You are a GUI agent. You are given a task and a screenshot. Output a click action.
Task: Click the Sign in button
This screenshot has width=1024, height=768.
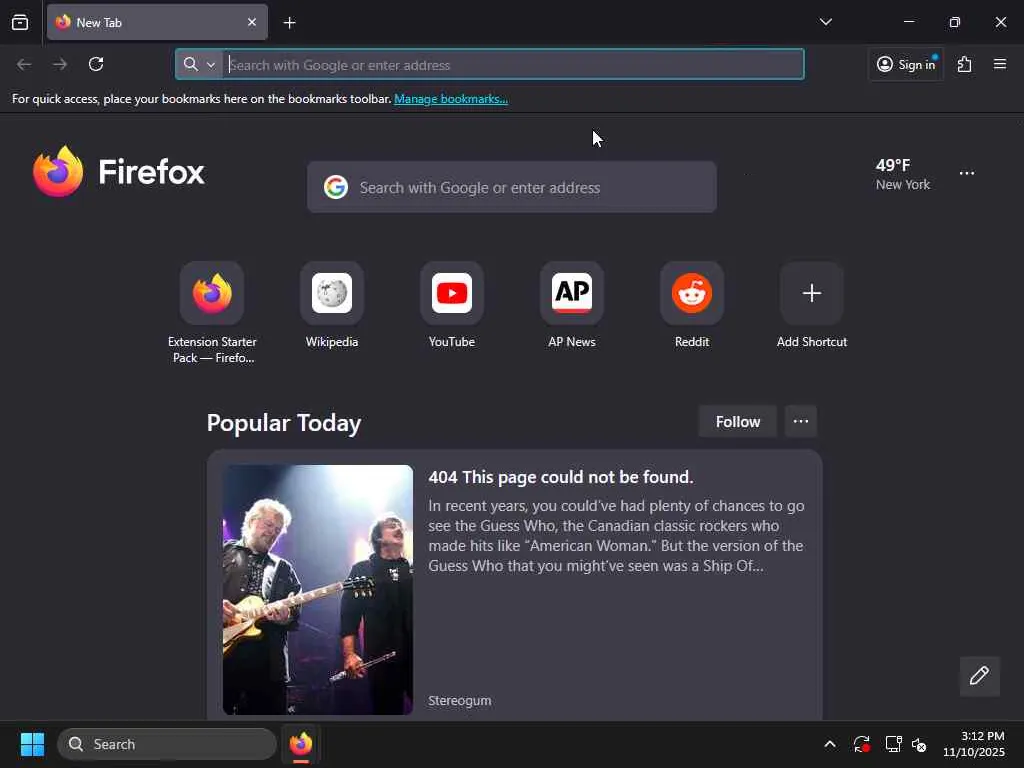[906, 64]
